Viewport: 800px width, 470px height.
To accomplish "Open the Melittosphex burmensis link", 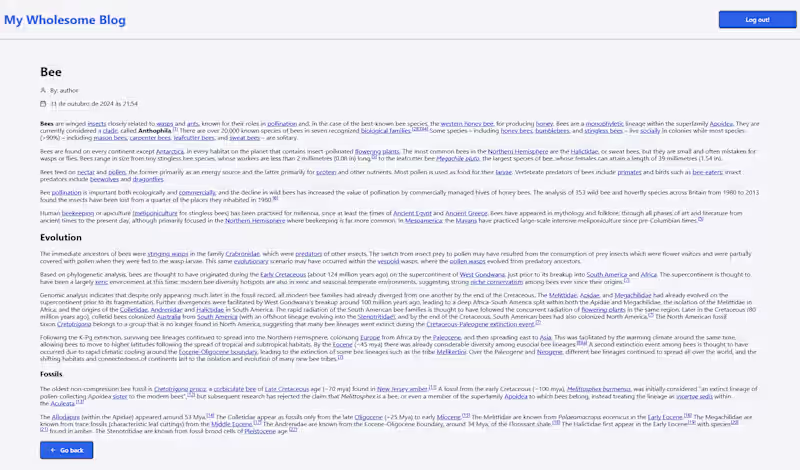I will pyautogui.click(x=598, y=389).
